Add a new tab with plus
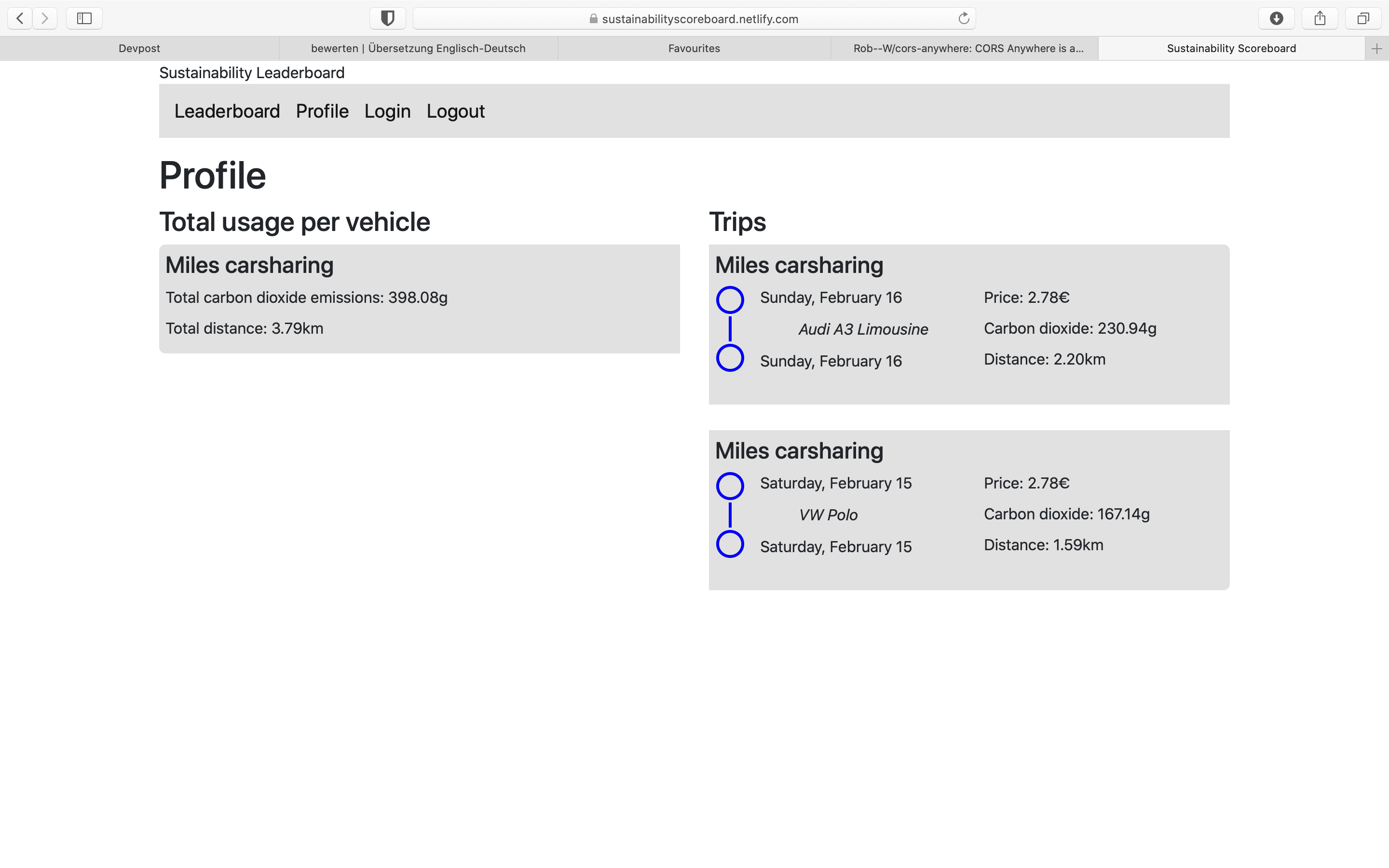This screenshot has width=1389, height=868. click(x=1376, y=49)
